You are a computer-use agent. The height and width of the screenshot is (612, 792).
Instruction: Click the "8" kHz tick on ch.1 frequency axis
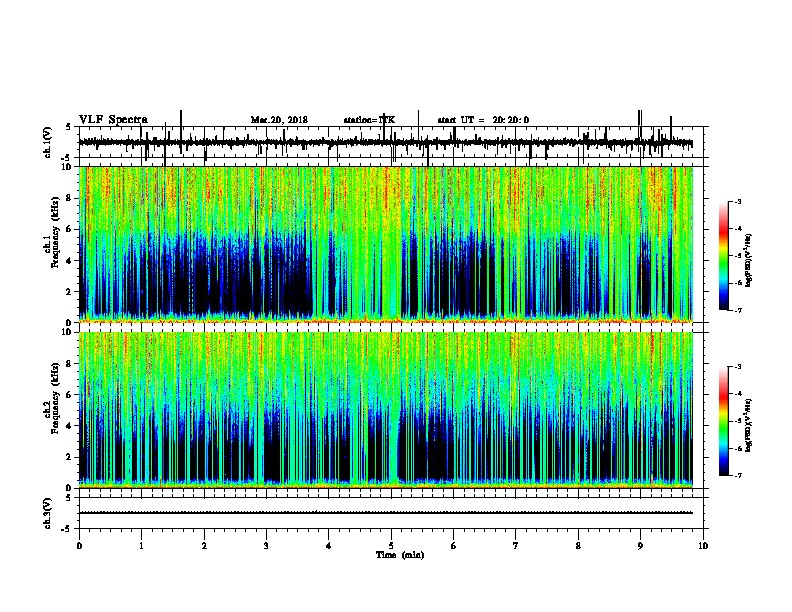pyautogui.click(x=70, y=198)
